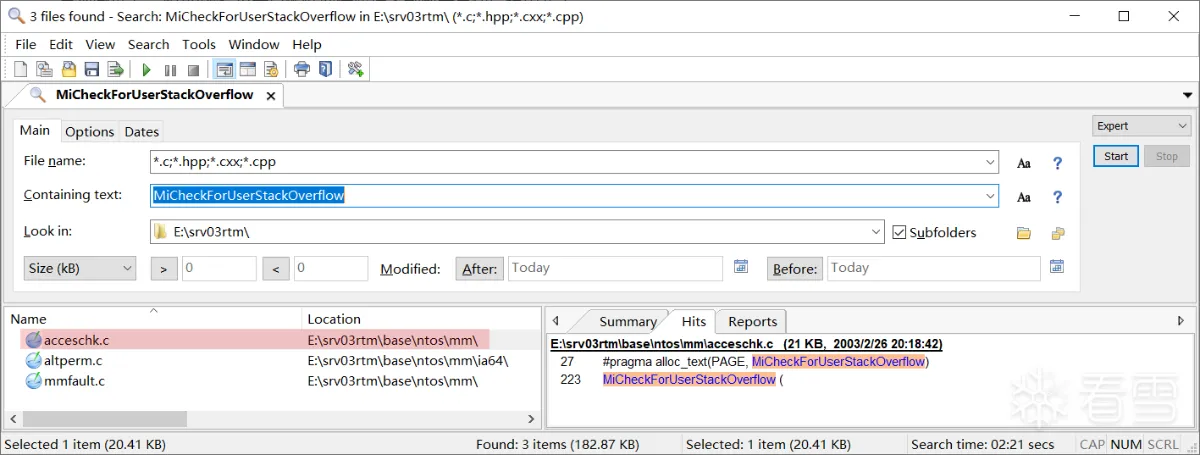Toggle the Before modified date button
This screenshot has width=1200, height=455.
click(x=795, y=268)
